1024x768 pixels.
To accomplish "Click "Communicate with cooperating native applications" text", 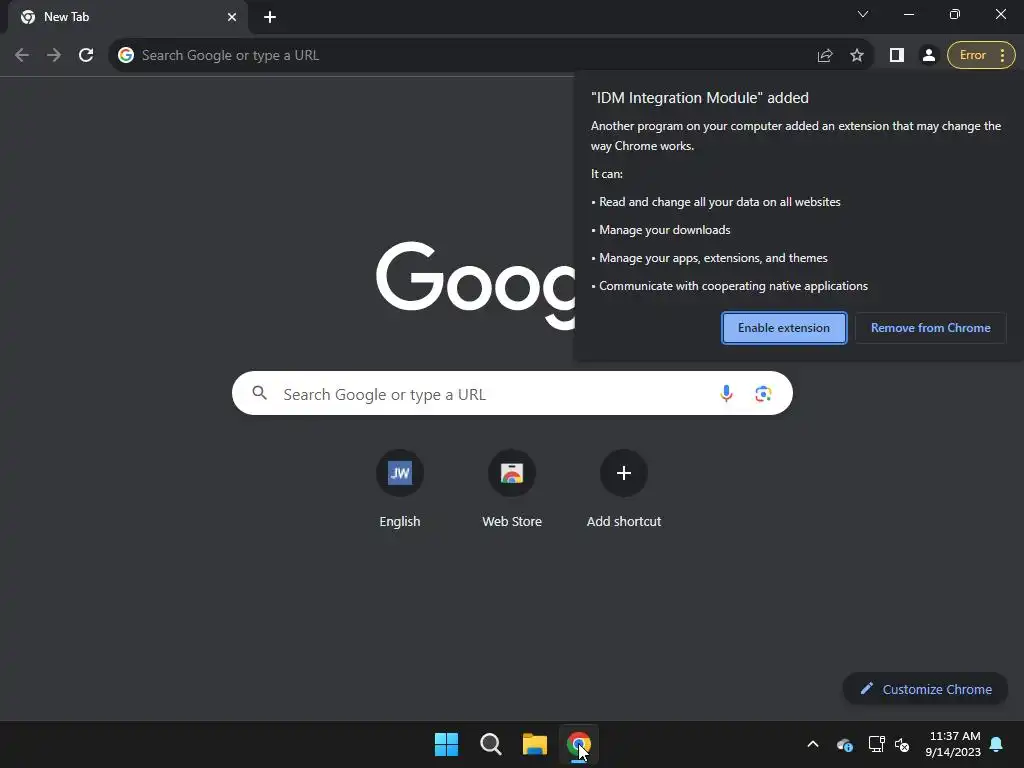I will click(x=733, y=286).
